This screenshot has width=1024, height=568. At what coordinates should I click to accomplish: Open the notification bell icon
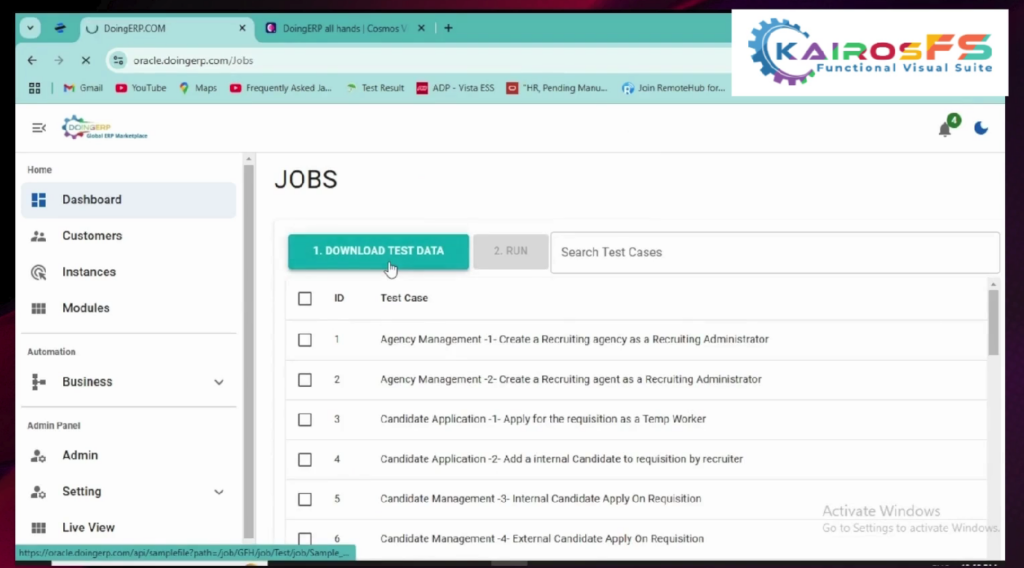click(944, 129)
